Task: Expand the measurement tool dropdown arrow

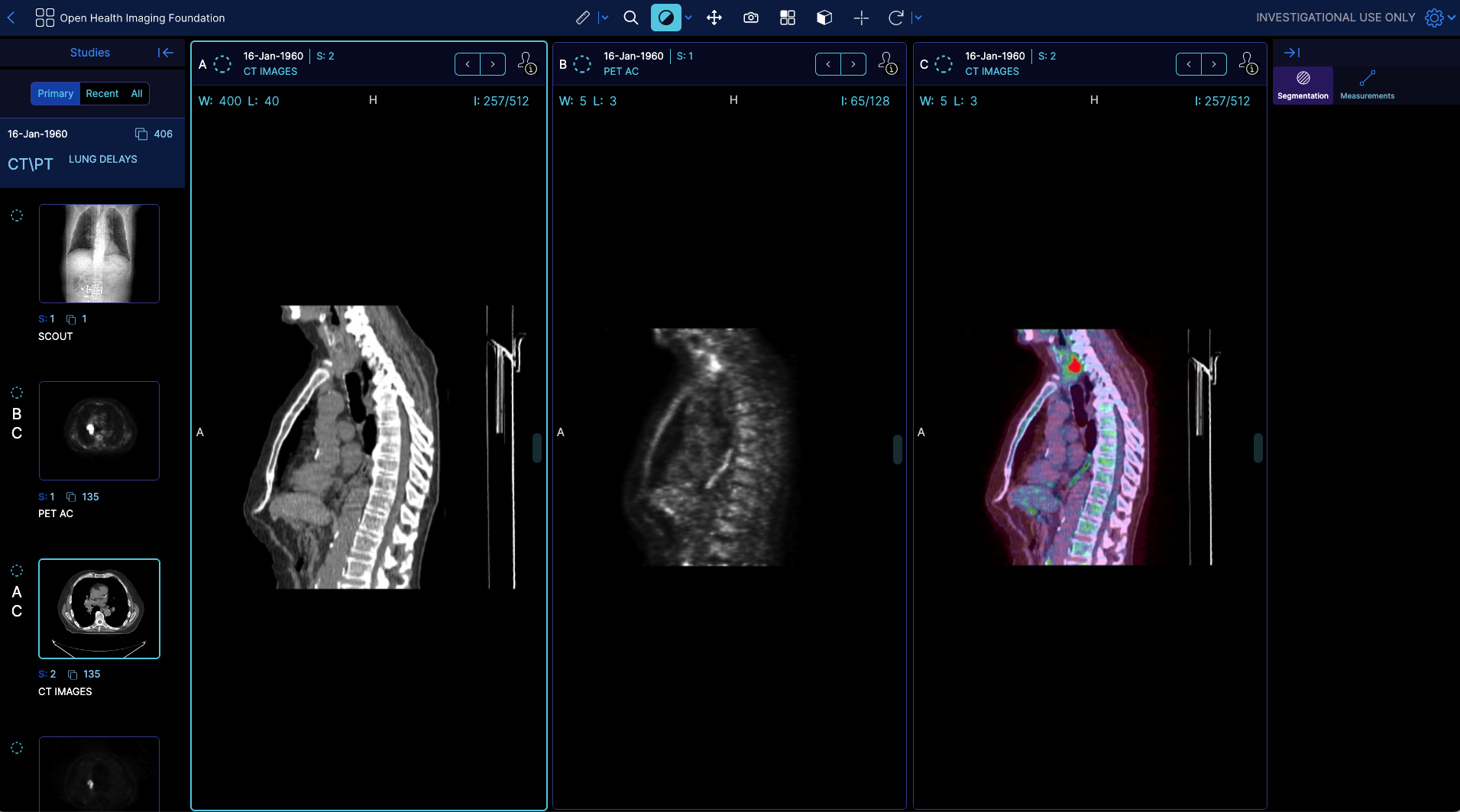Action: [604, 18]
